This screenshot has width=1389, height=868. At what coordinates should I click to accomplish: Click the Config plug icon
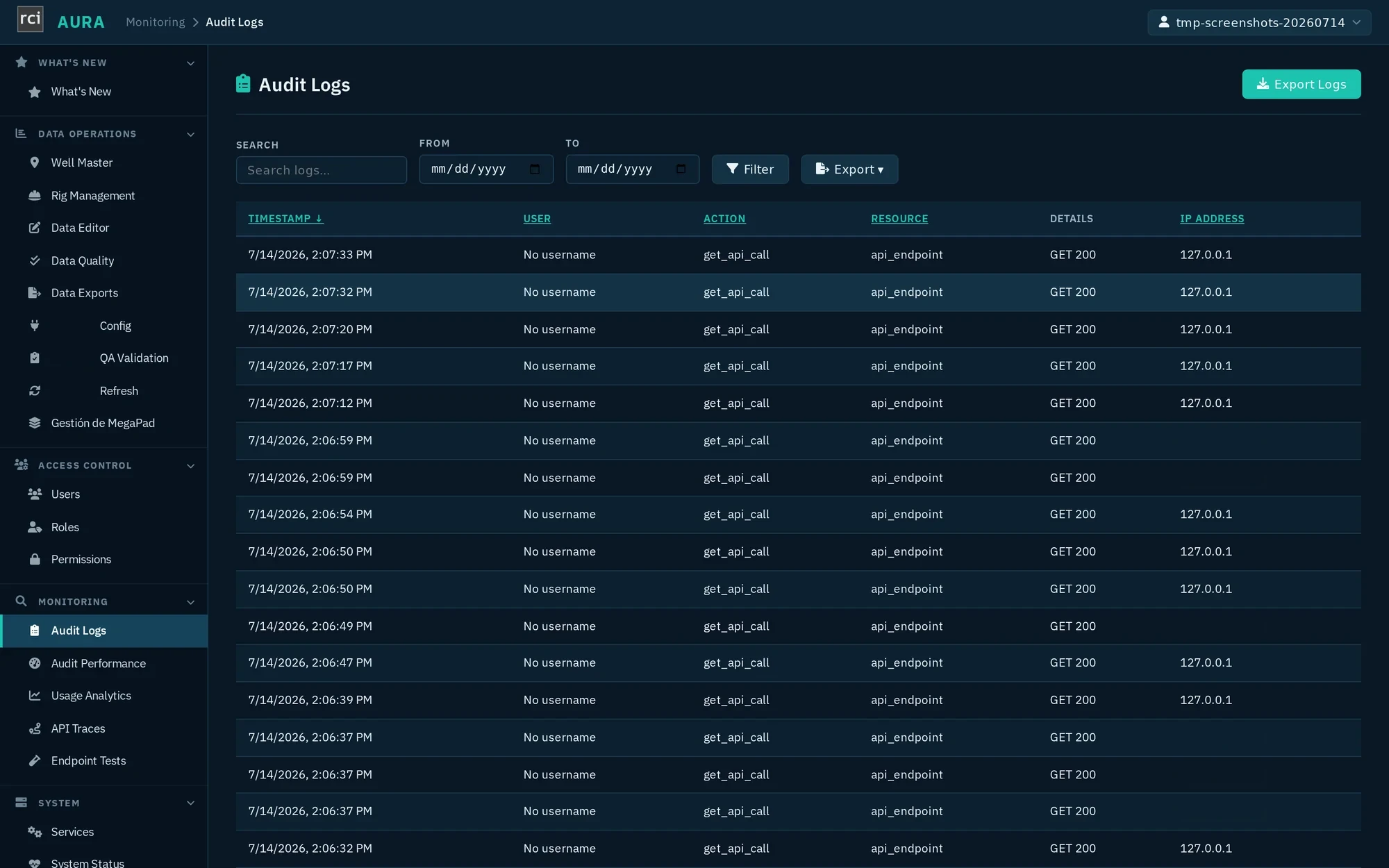[x=35, y=326]
